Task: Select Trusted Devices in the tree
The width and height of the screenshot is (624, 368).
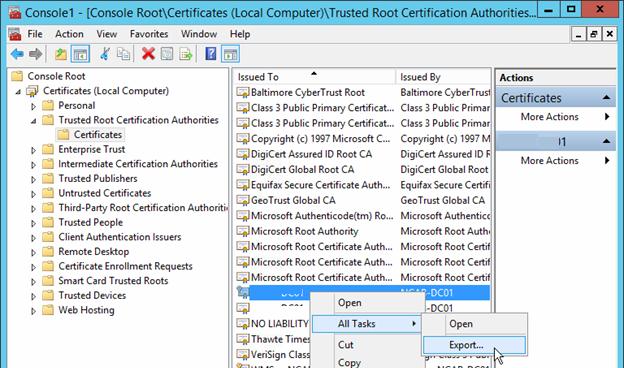Action: point(92,296)
